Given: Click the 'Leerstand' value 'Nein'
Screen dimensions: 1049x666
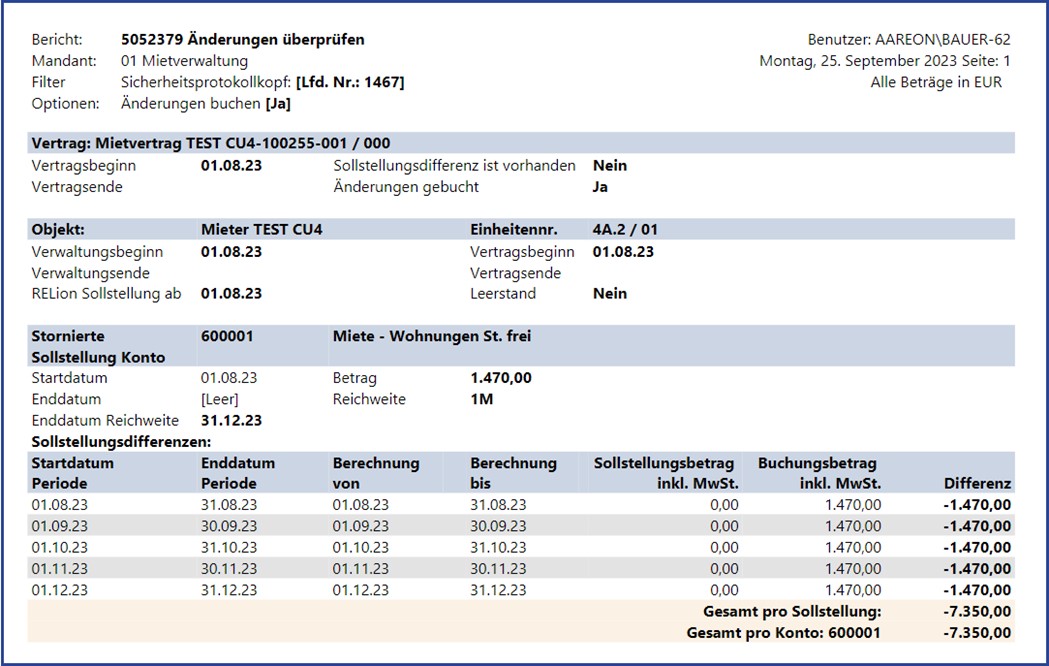Looking at the screenshot, I should 610,294.
